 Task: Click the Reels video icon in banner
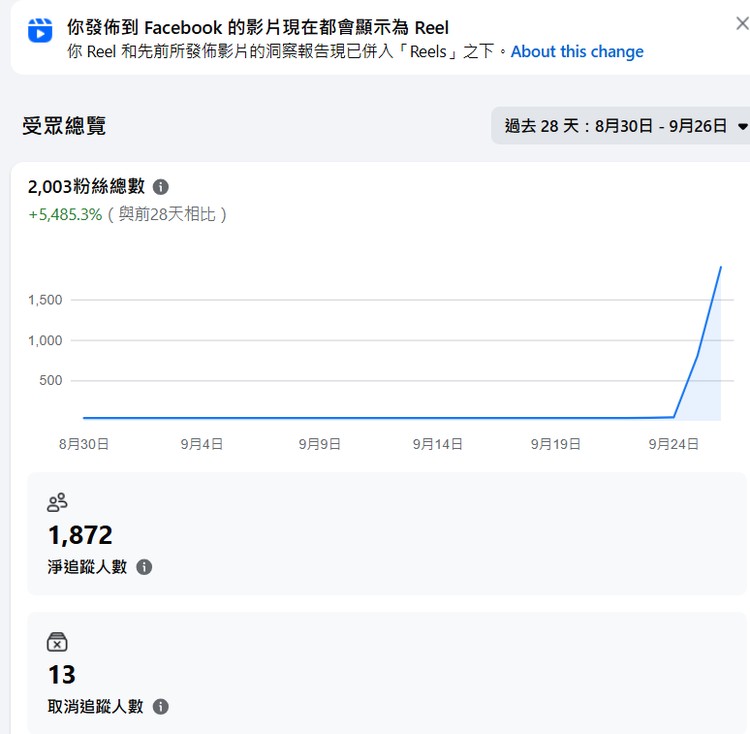[x=40, y=31]
